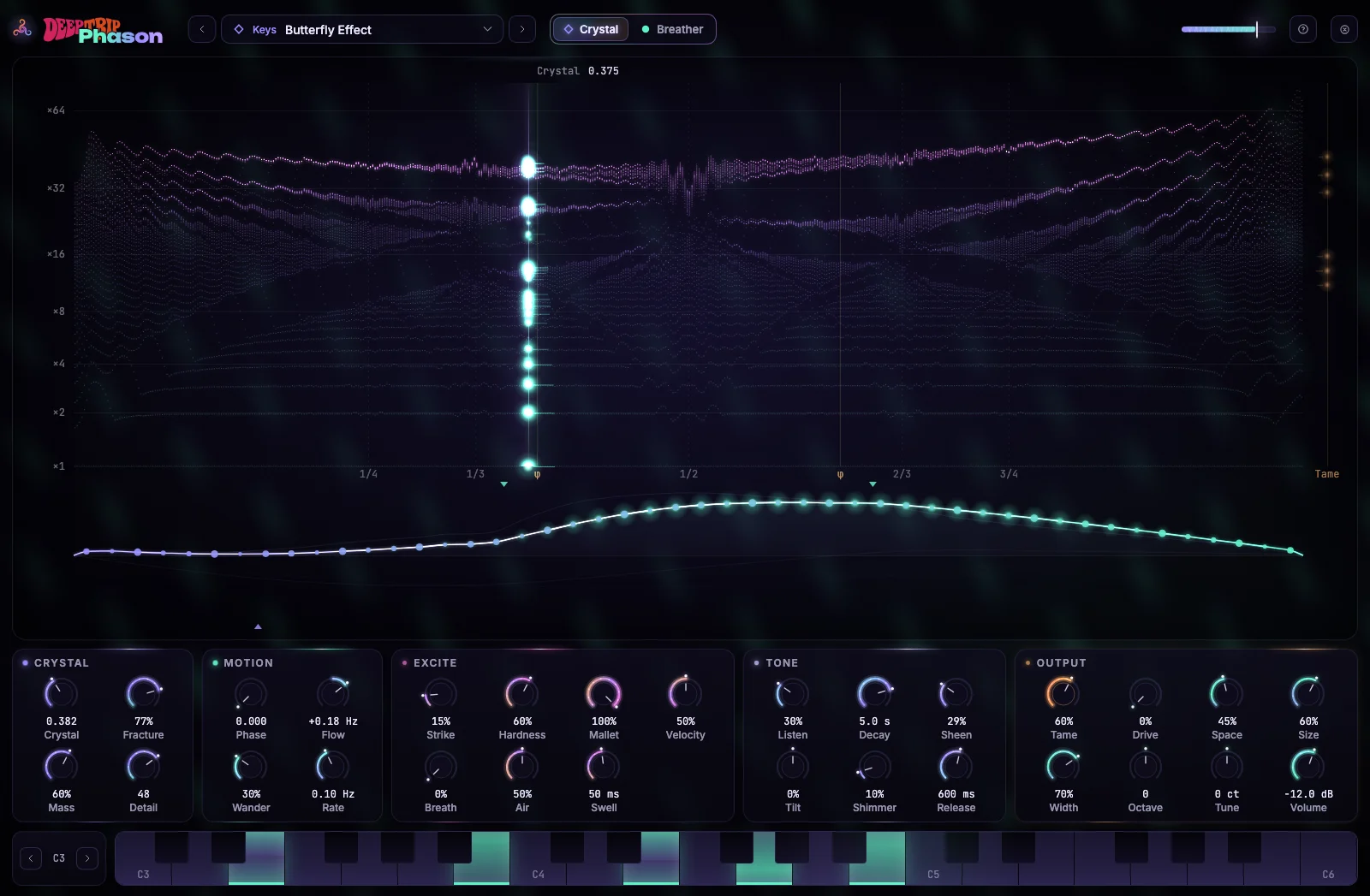Image resolution: width=1370 pixels, height=896 pixels.
Task: Switch to the Crystal mode tab
Action: (x=591, y=29)
